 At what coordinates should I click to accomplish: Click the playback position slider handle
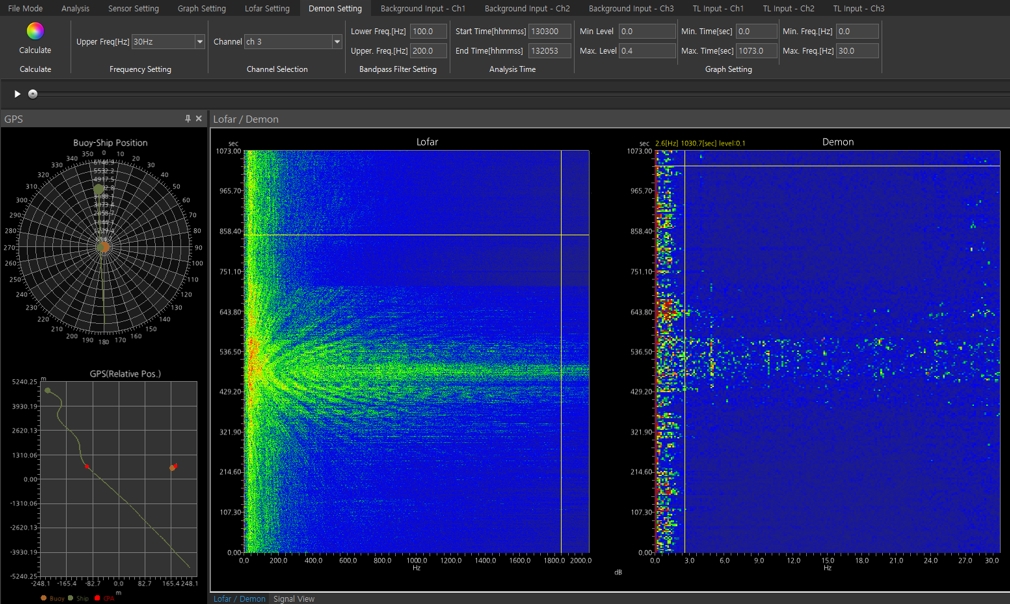coord(33,94)
